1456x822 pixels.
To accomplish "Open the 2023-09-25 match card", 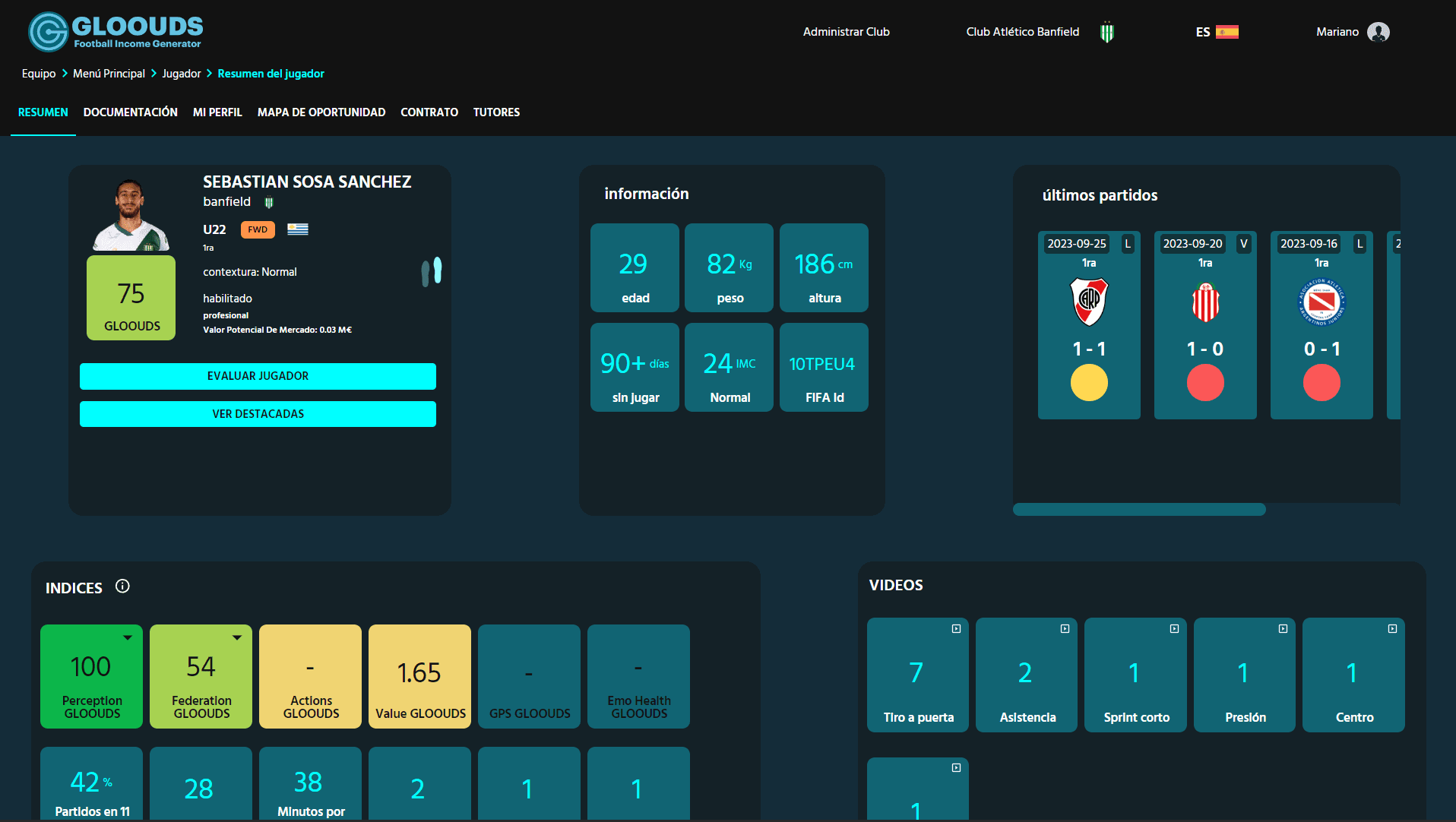I will (1089, 325).
